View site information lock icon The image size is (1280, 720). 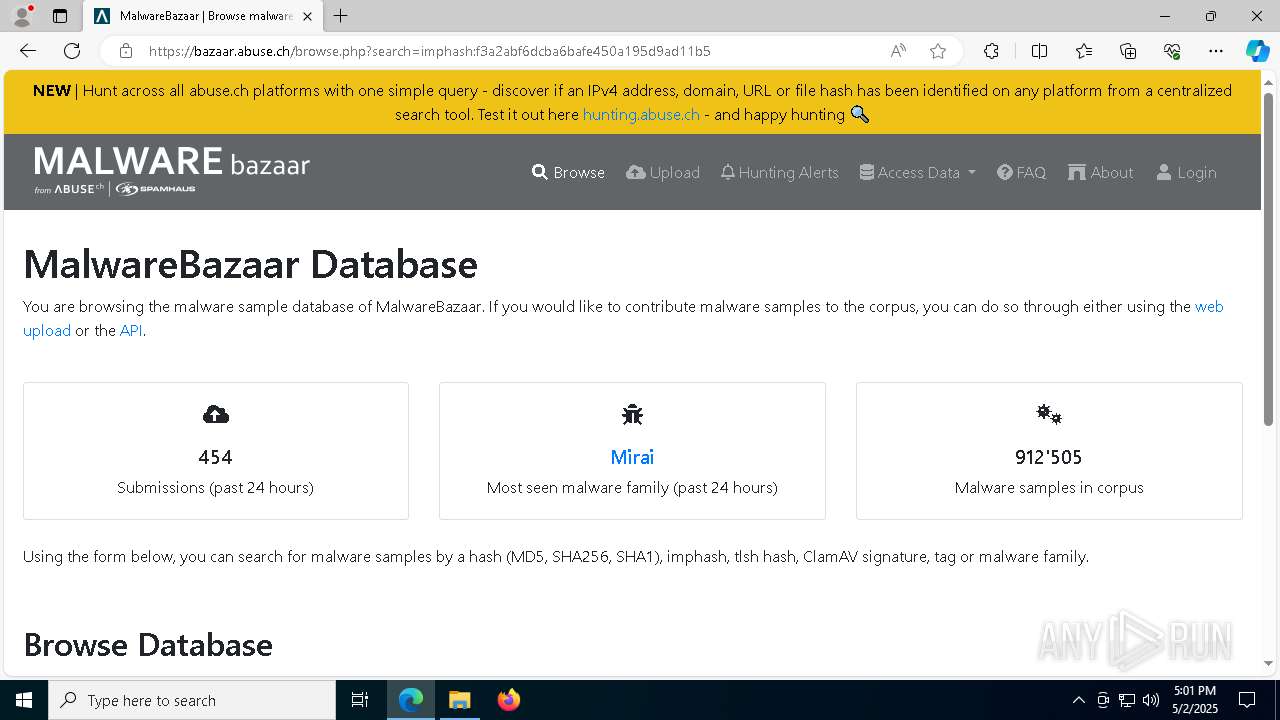tap(126, 51)
